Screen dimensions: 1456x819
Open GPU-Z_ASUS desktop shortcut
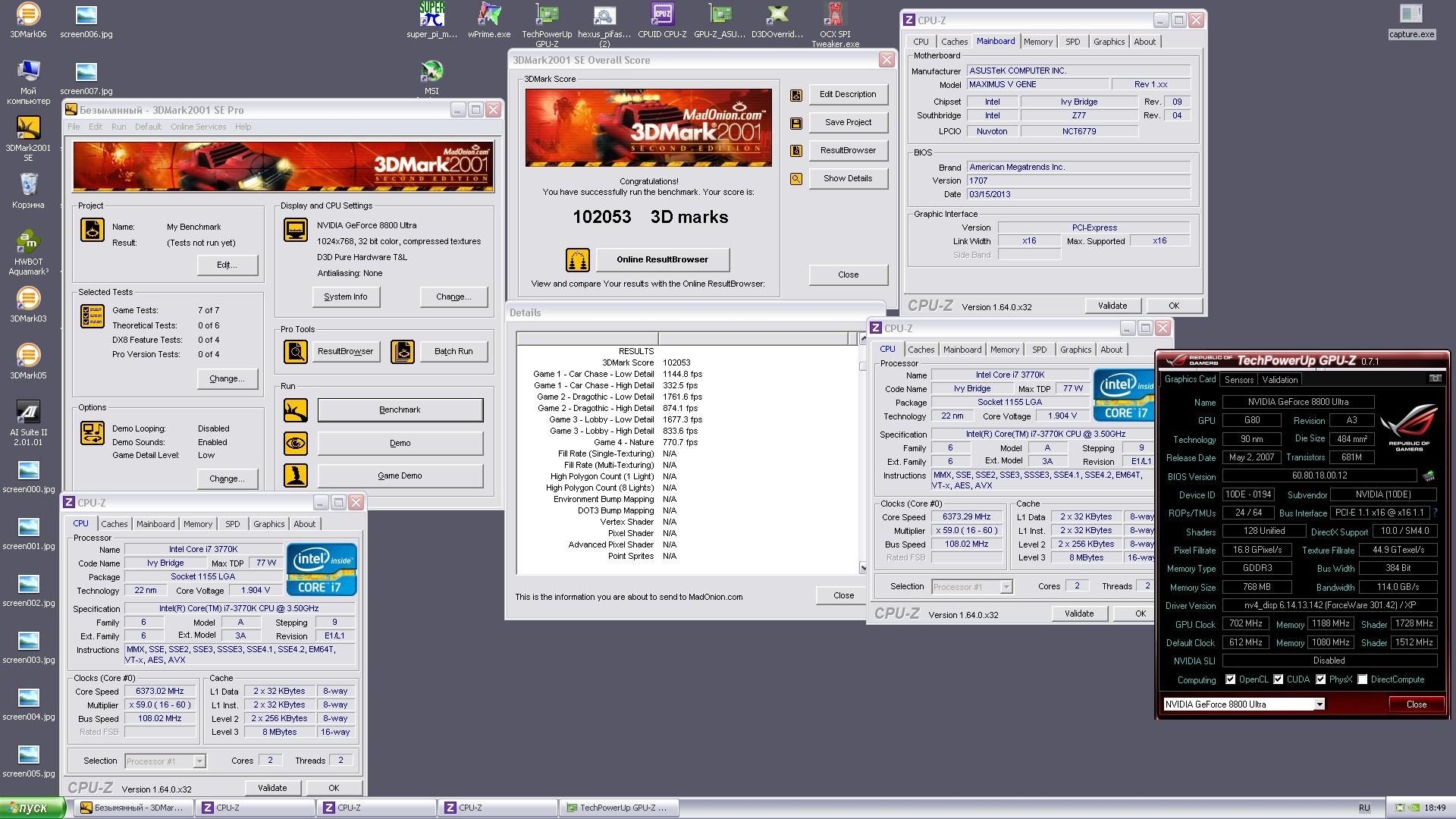coord(720,20)
